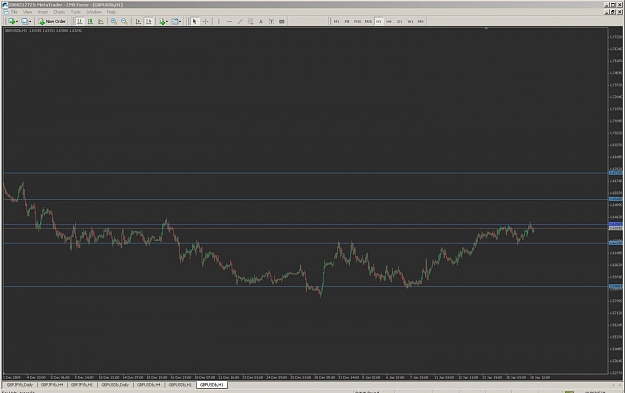
Task: Open the View menu
Action: coord(28,12)
